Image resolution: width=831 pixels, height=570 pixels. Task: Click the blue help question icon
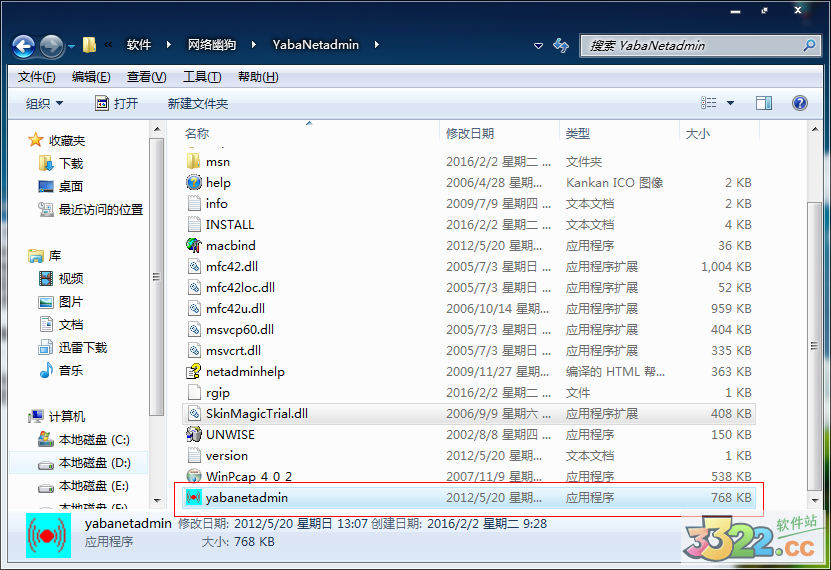click(x=800, y=103)
